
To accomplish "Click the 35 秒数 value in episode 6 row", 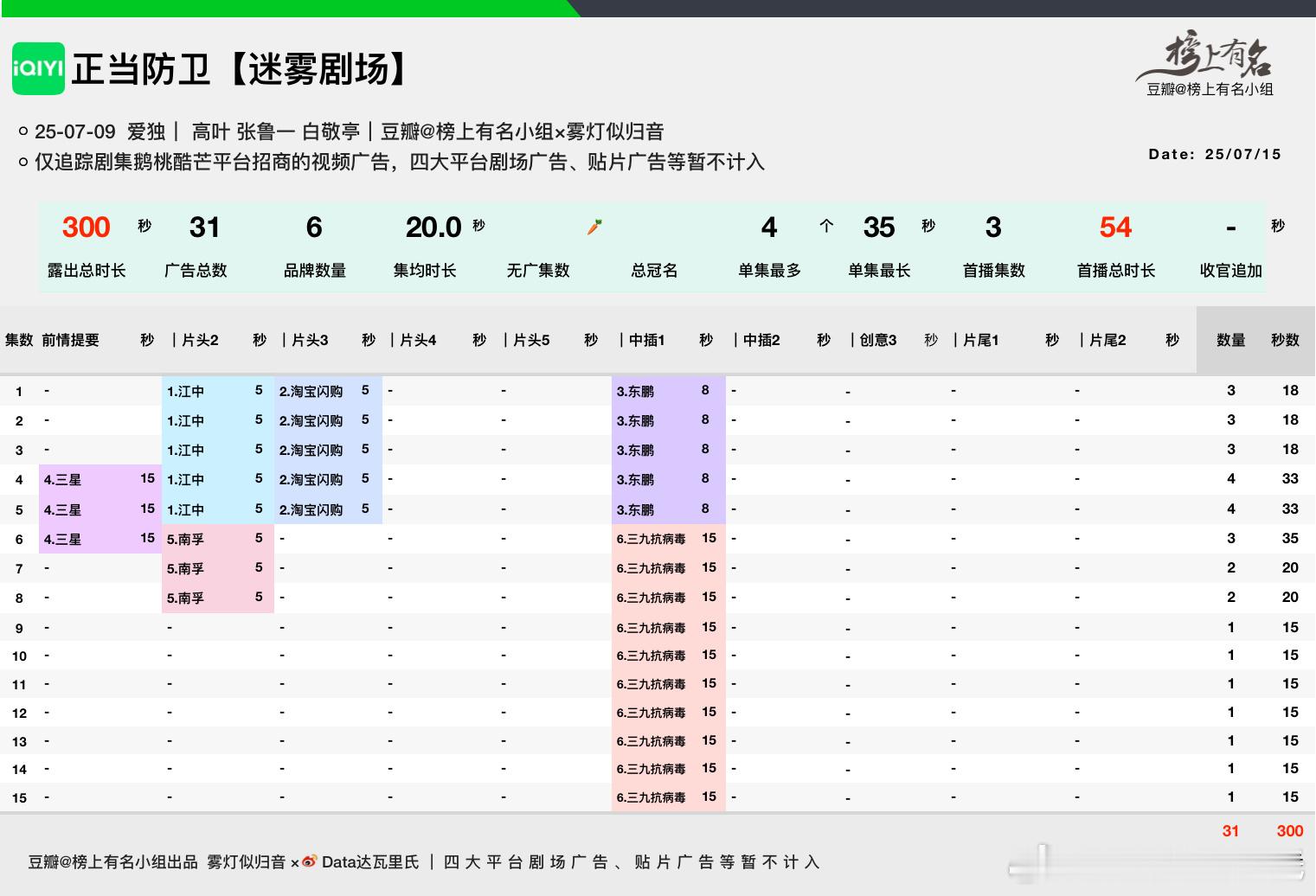I will 1290,538.
